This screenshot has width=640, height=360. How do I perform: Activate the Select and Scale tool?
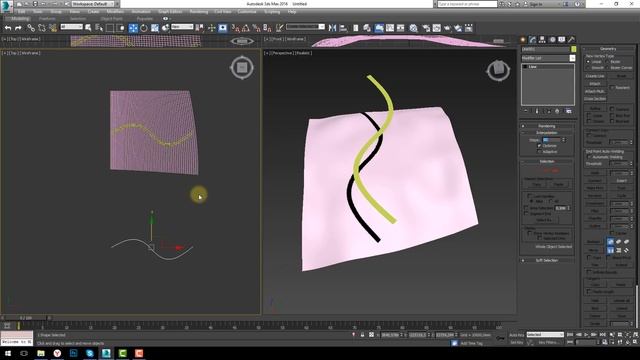tap(155, 28)
